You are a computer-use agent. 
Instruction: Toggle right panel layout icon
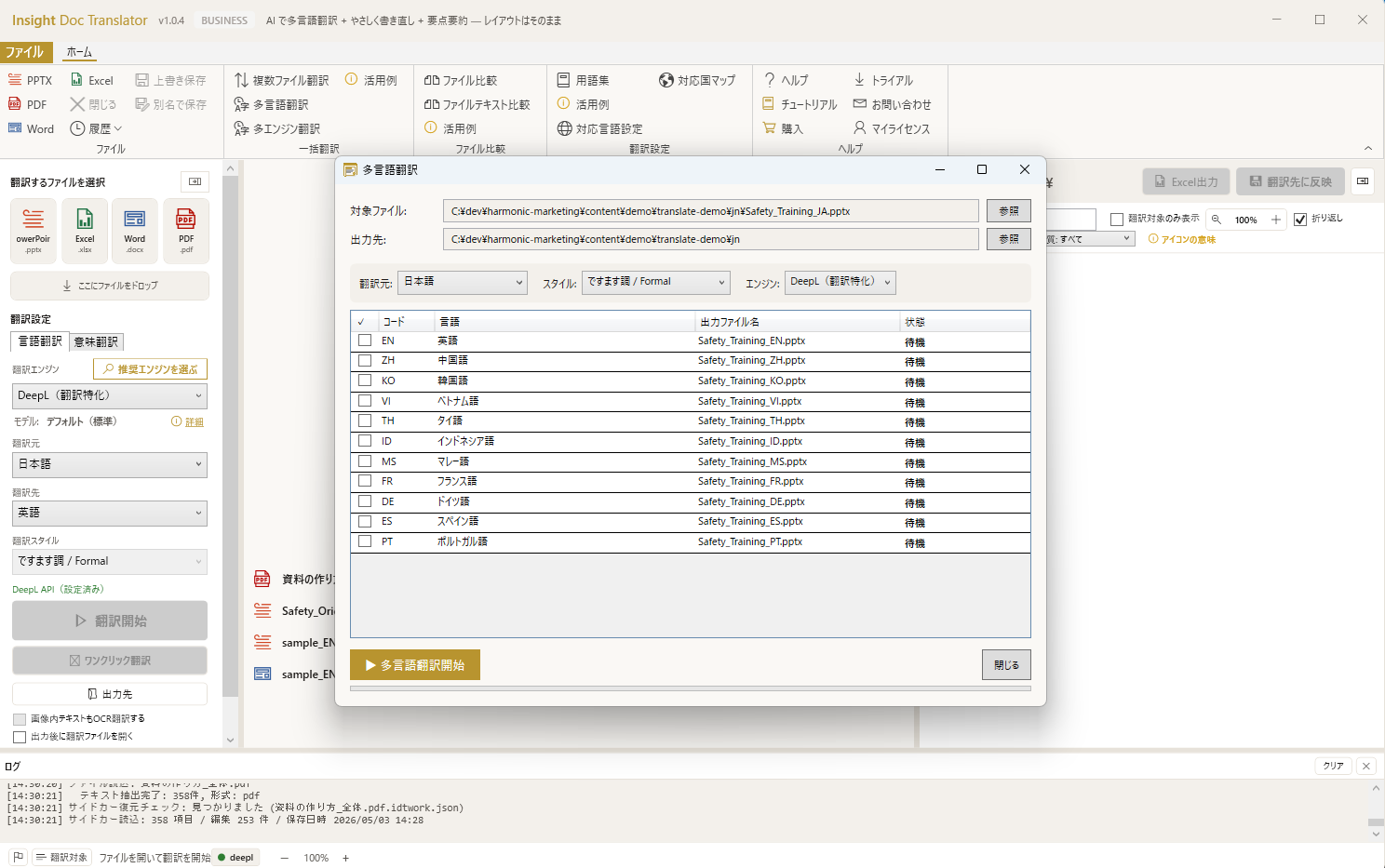pyautogui.click(x=1363, y=181)
